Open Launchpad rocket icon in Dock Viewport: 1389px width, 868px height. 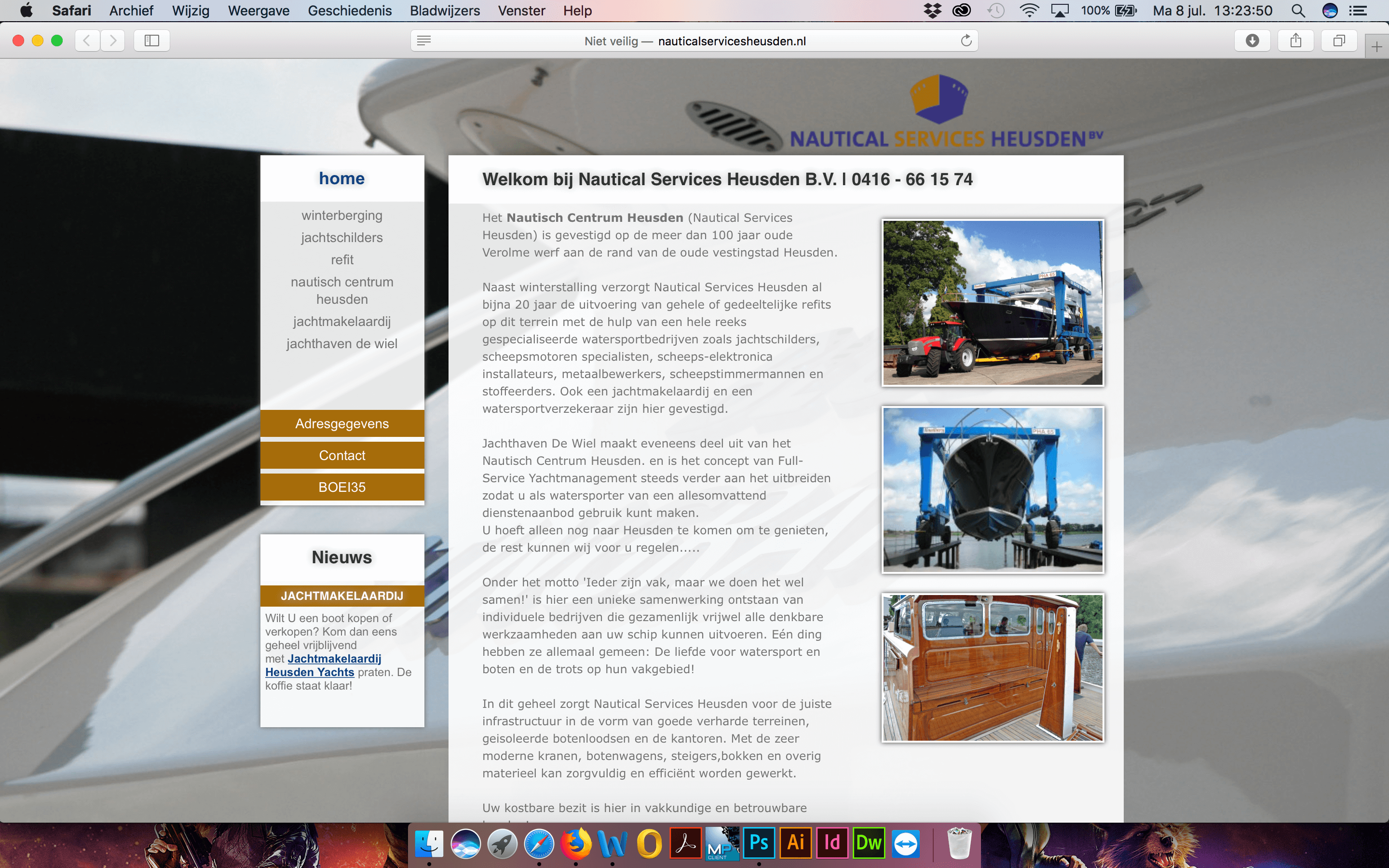[502, 844]
